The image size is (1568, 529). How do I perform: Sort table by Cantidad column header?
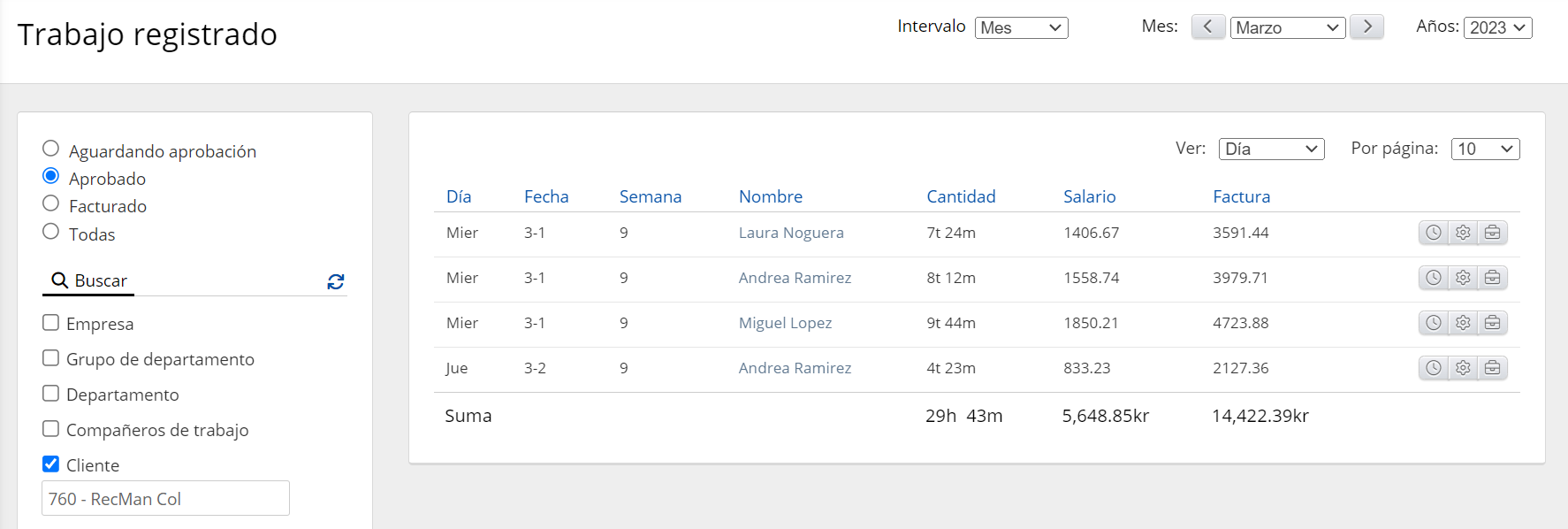point(961,196)
